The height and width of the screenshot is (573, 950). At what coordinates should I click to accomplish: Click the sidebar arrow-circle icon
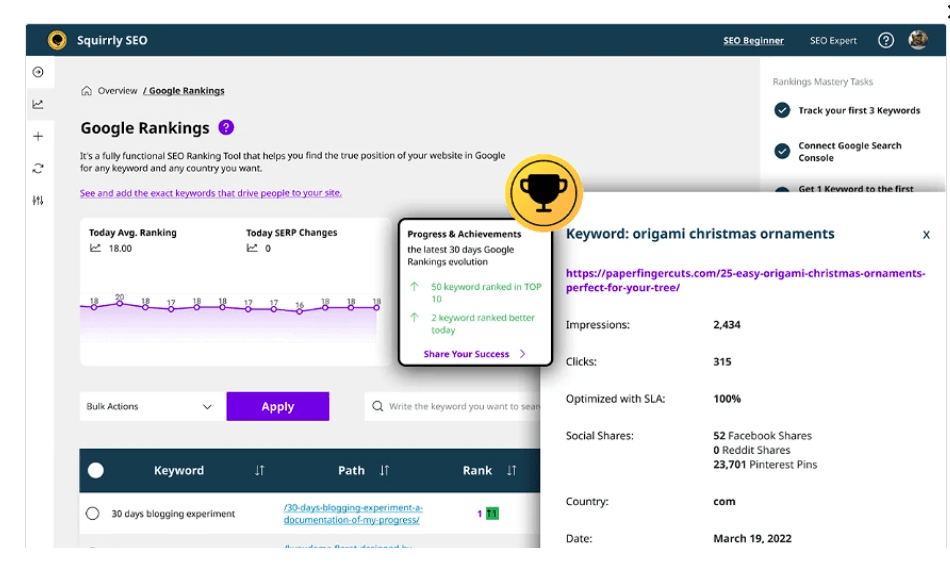38,72
